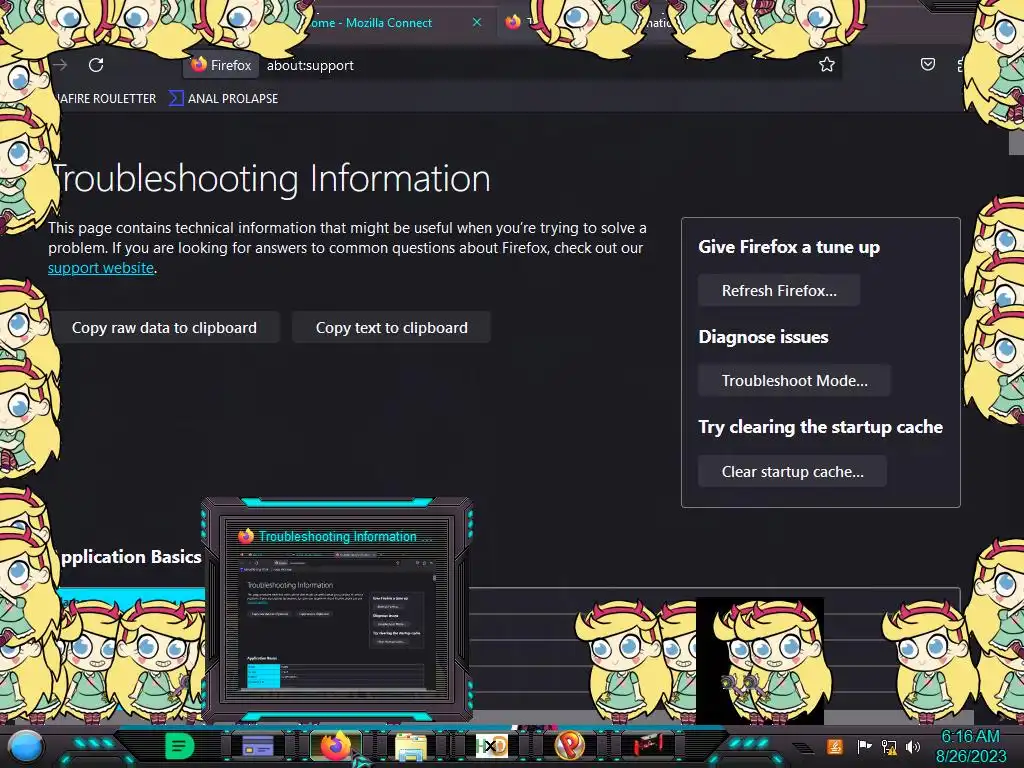Open the Action Center flag tray icon

864,746
